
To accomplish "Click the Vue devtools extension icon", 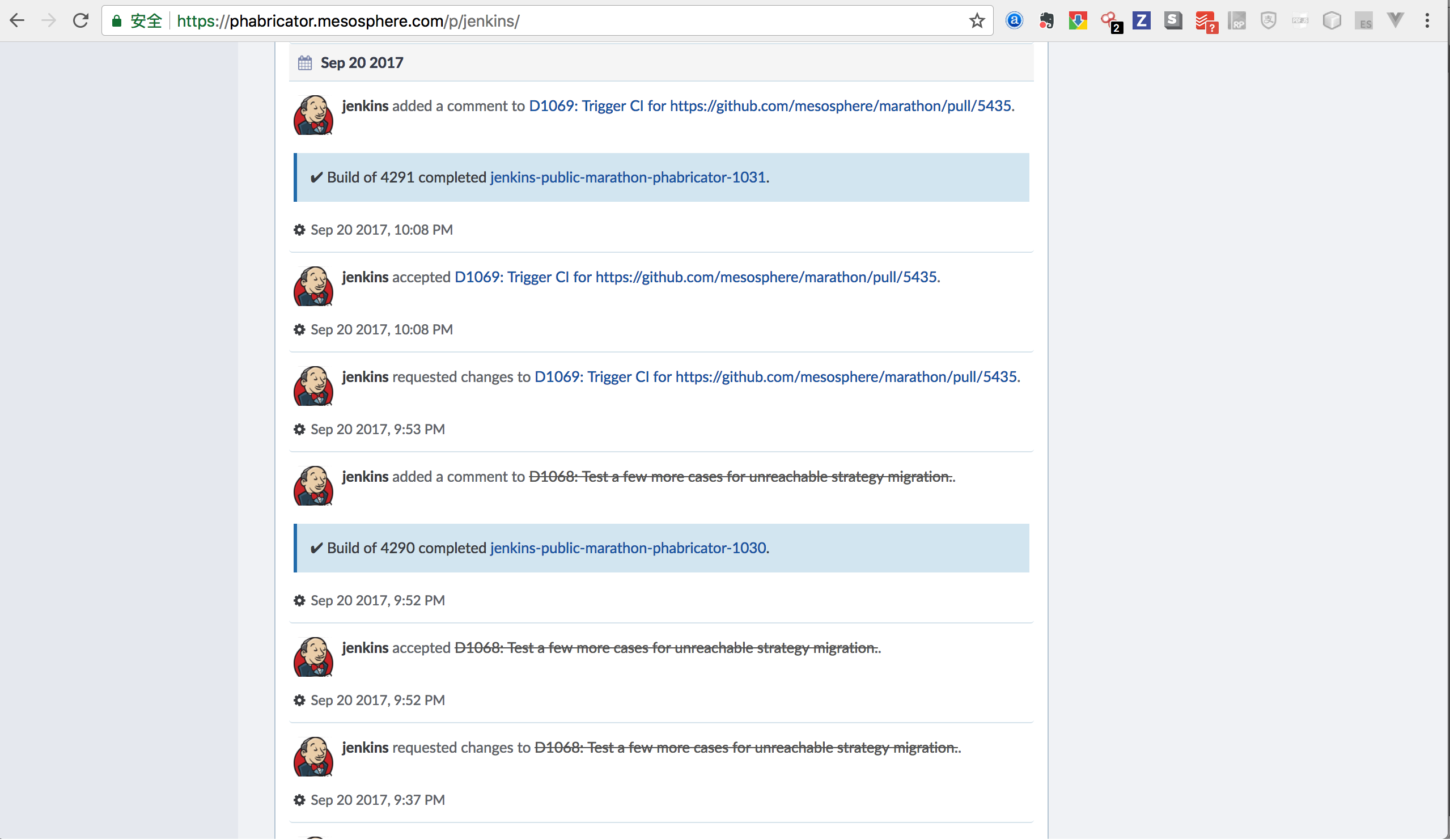I will pos(1396,22).
